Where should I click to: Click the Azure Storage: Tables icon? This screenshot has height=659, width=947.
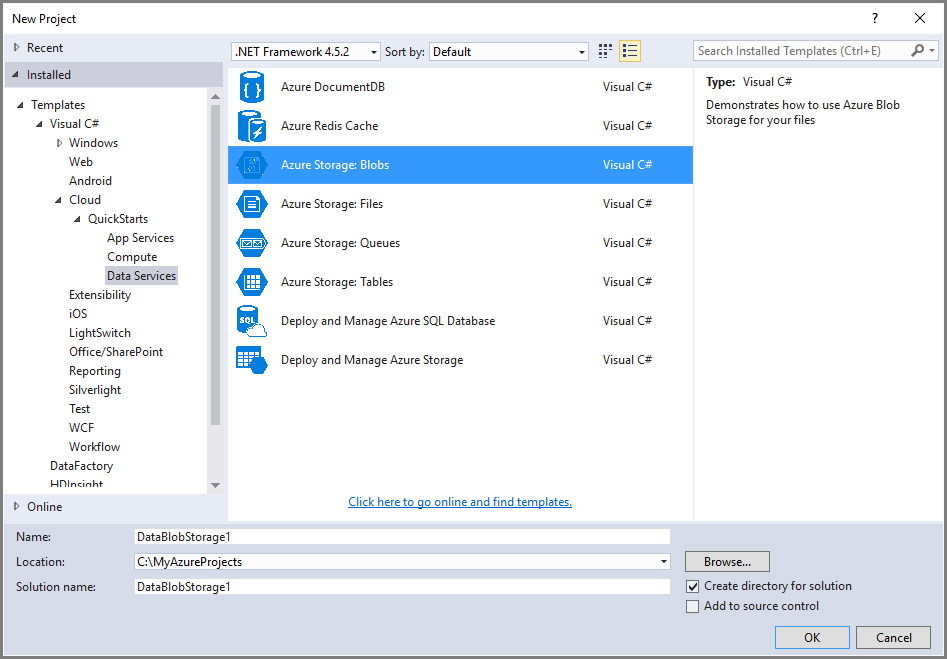point(251,281)
